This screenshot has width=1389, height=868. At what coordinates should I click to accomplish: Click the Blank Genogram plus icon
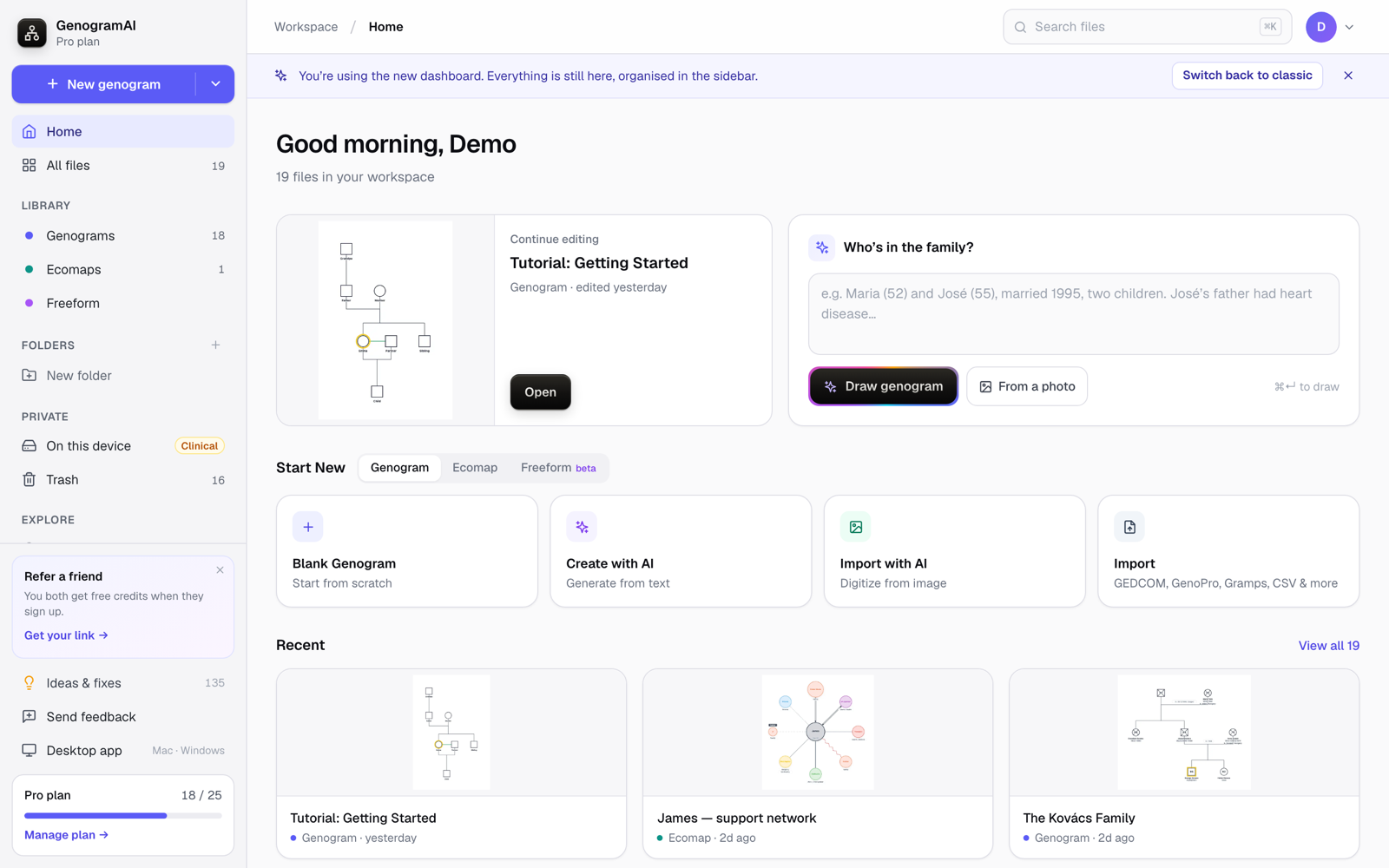[308, 527]
